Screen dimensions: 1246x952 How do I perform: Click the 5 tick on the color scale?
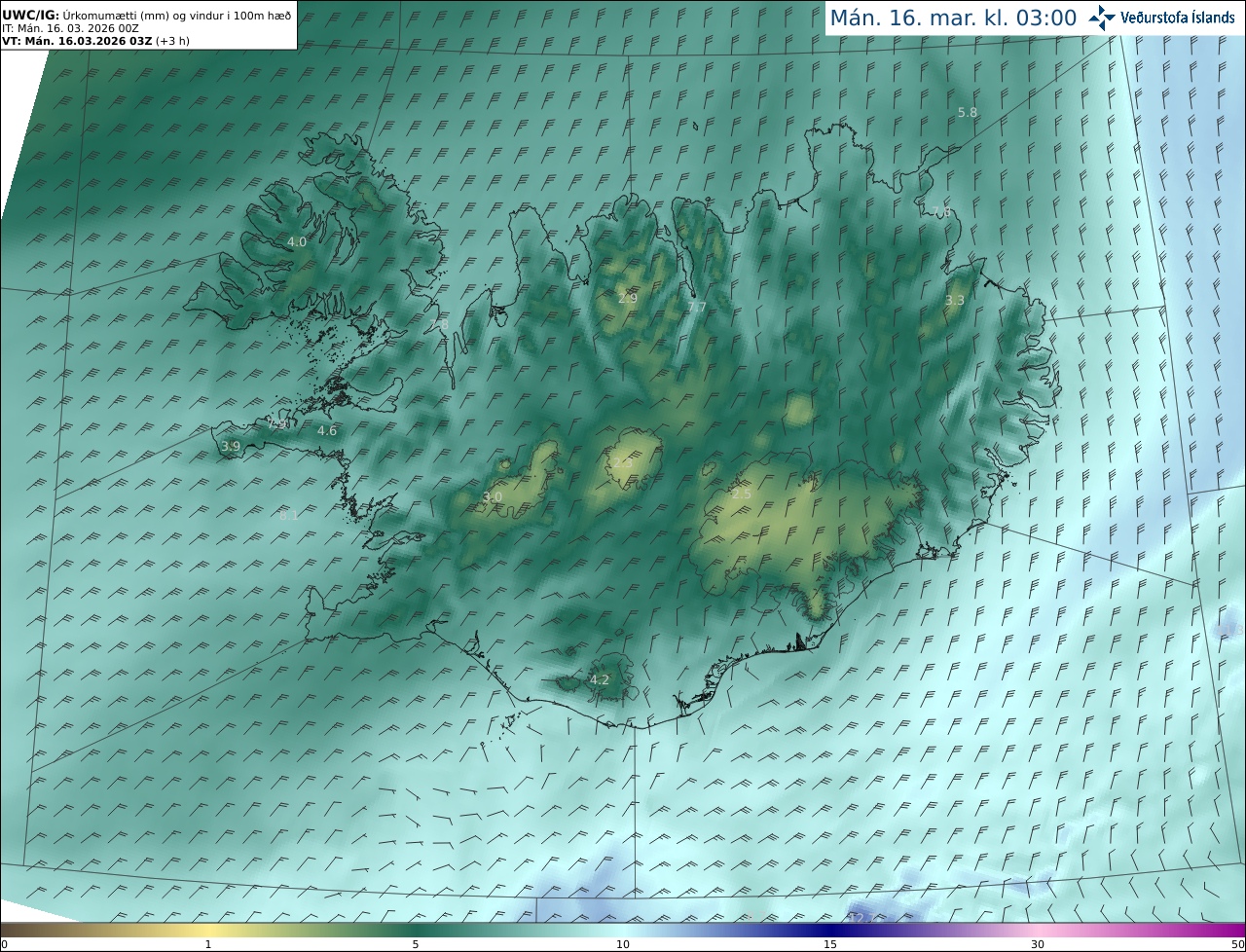pos(416,944)
